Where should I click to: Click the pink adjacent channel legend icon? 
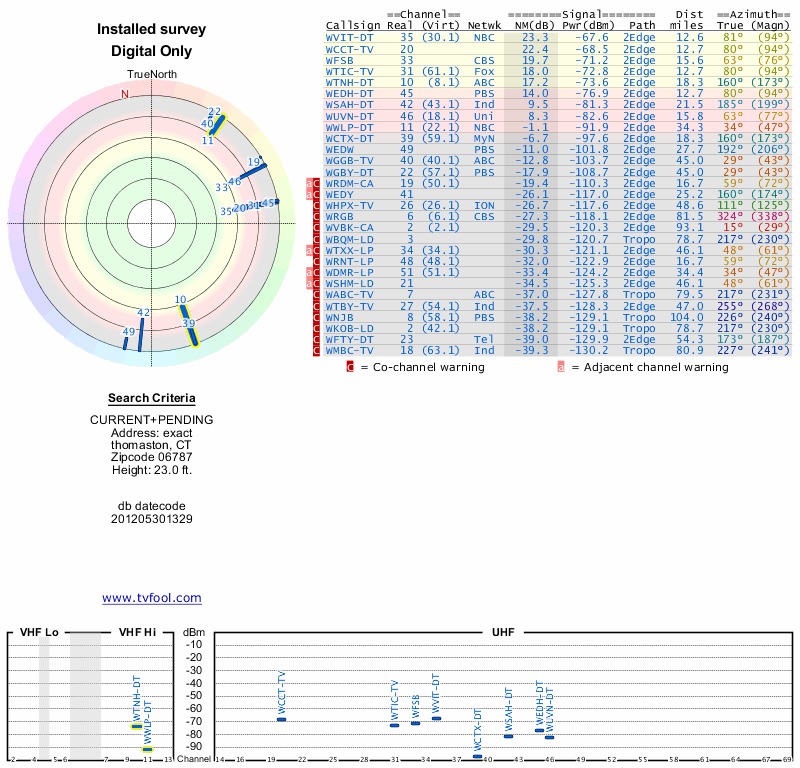click(561, 367)
